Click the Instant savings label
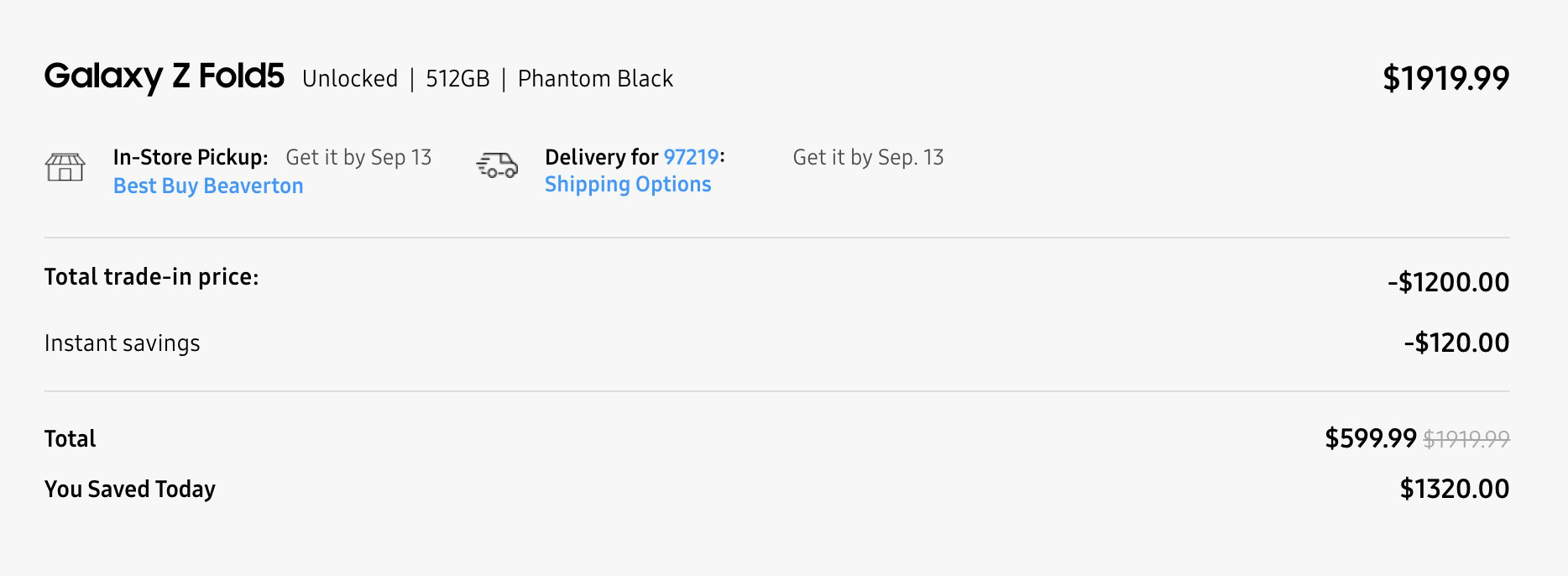The width and height of the screenshot is (1568, 576). pos(122,343)
